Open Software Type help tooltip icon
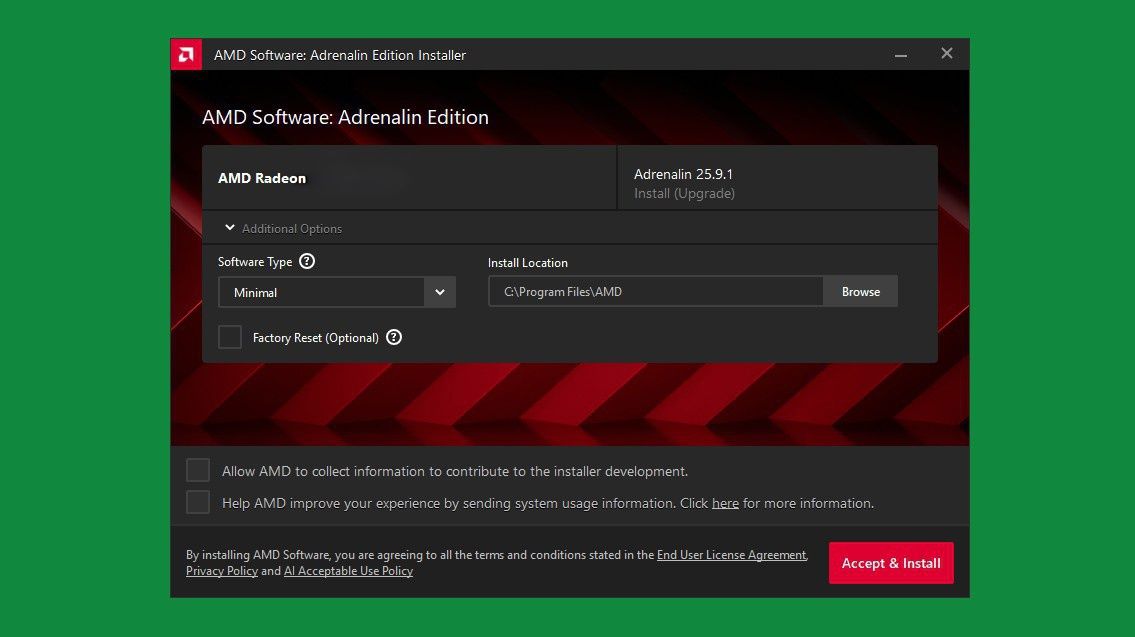1135x637 pixels. [307, 262]
